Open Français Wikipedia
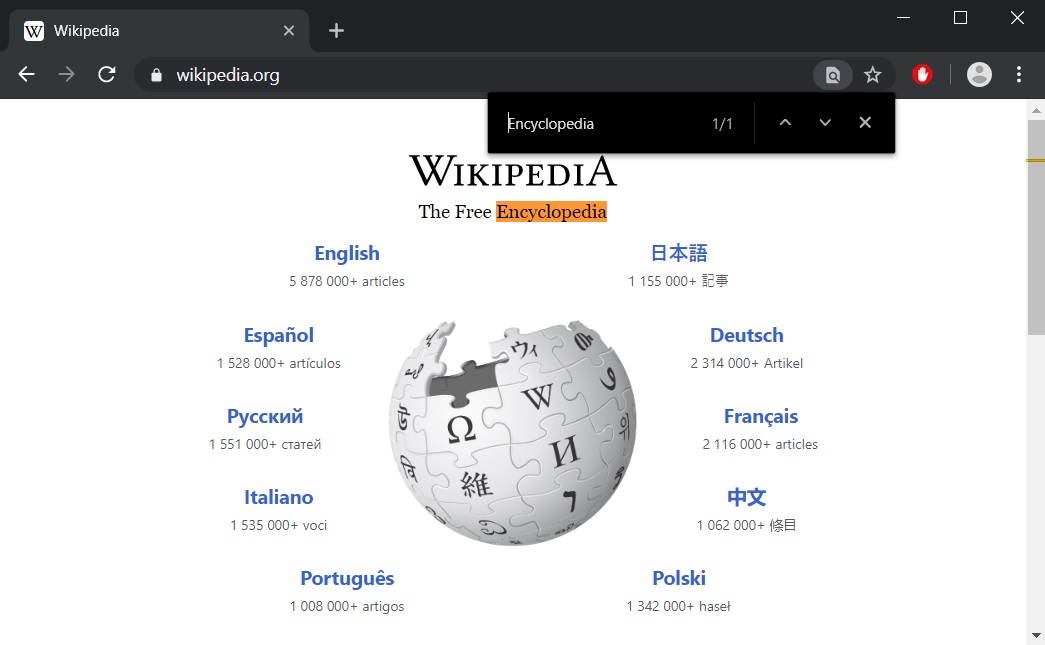 pyautogui.click(x=760, y=416)
